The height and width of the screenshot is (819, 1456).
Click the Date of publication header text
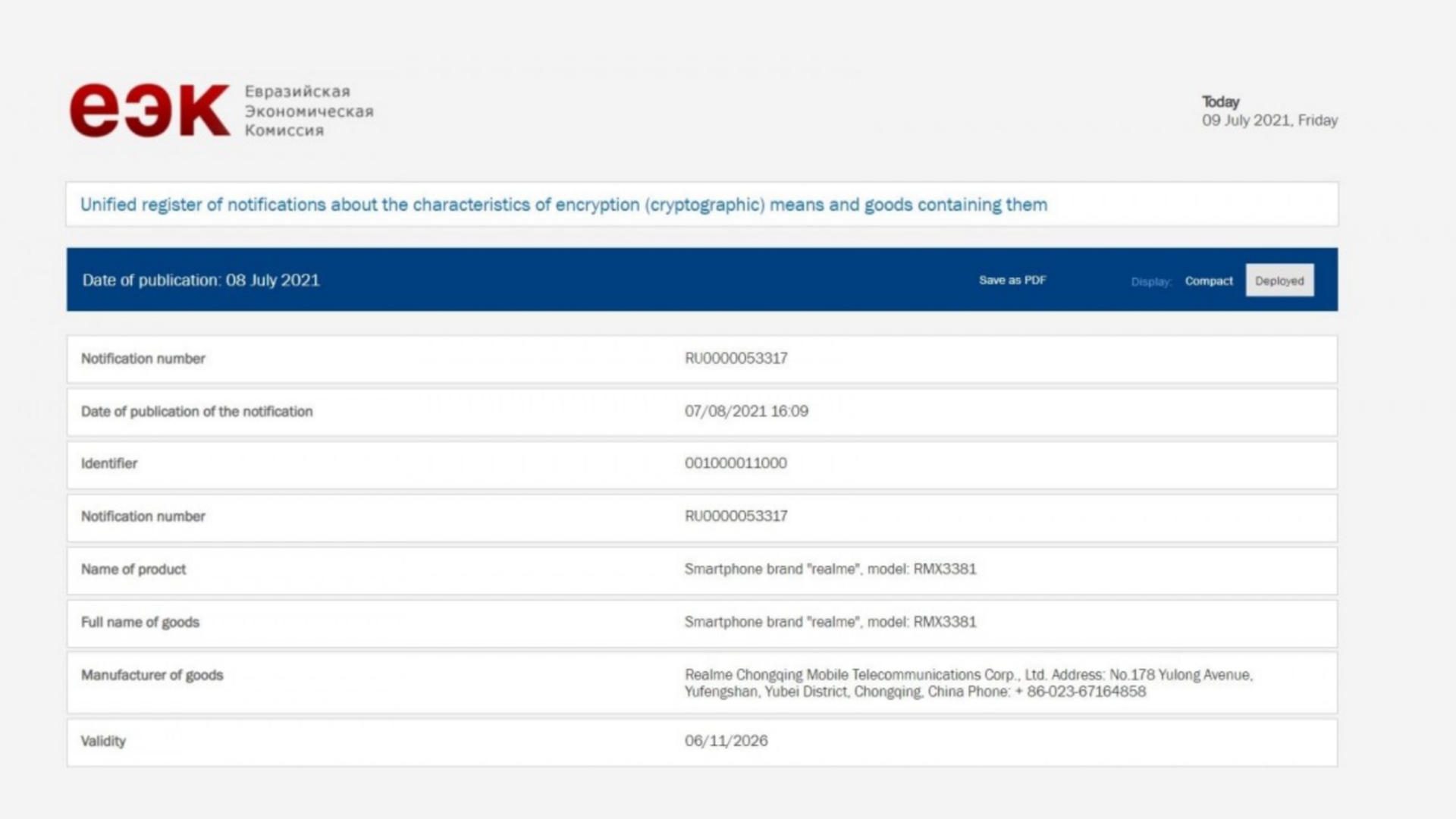point(201,281)
